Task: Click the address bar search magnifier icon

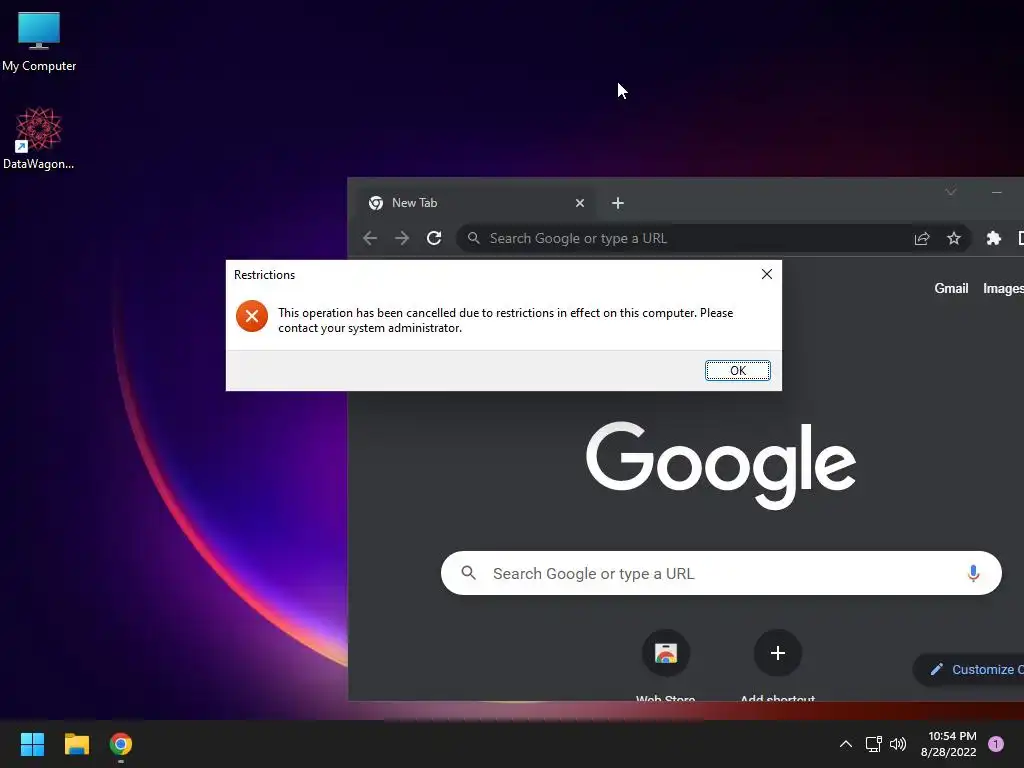Action: click(x=474, y=238)
